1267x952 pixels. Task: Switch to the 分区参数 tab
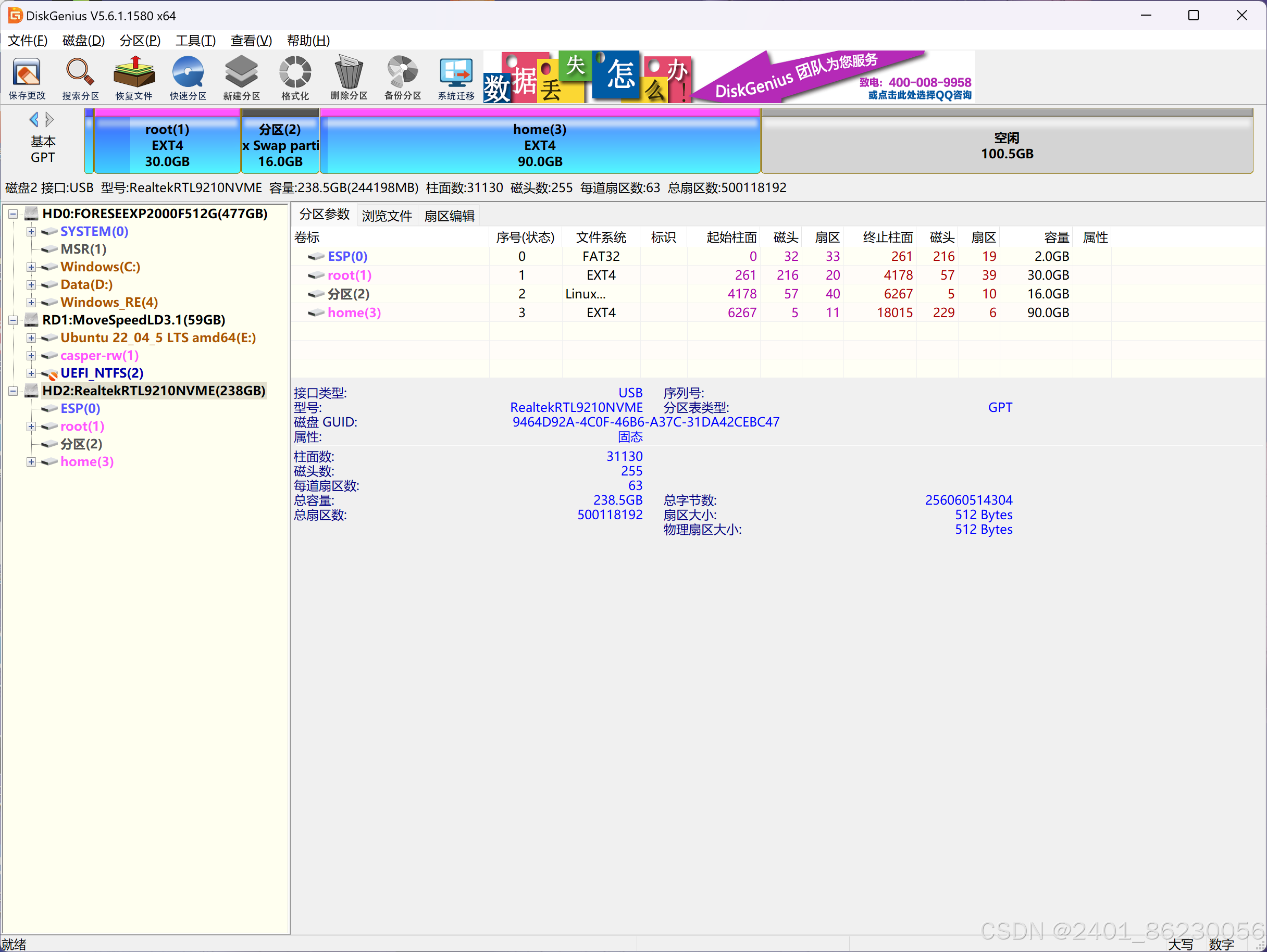click(x=324, y=215)
